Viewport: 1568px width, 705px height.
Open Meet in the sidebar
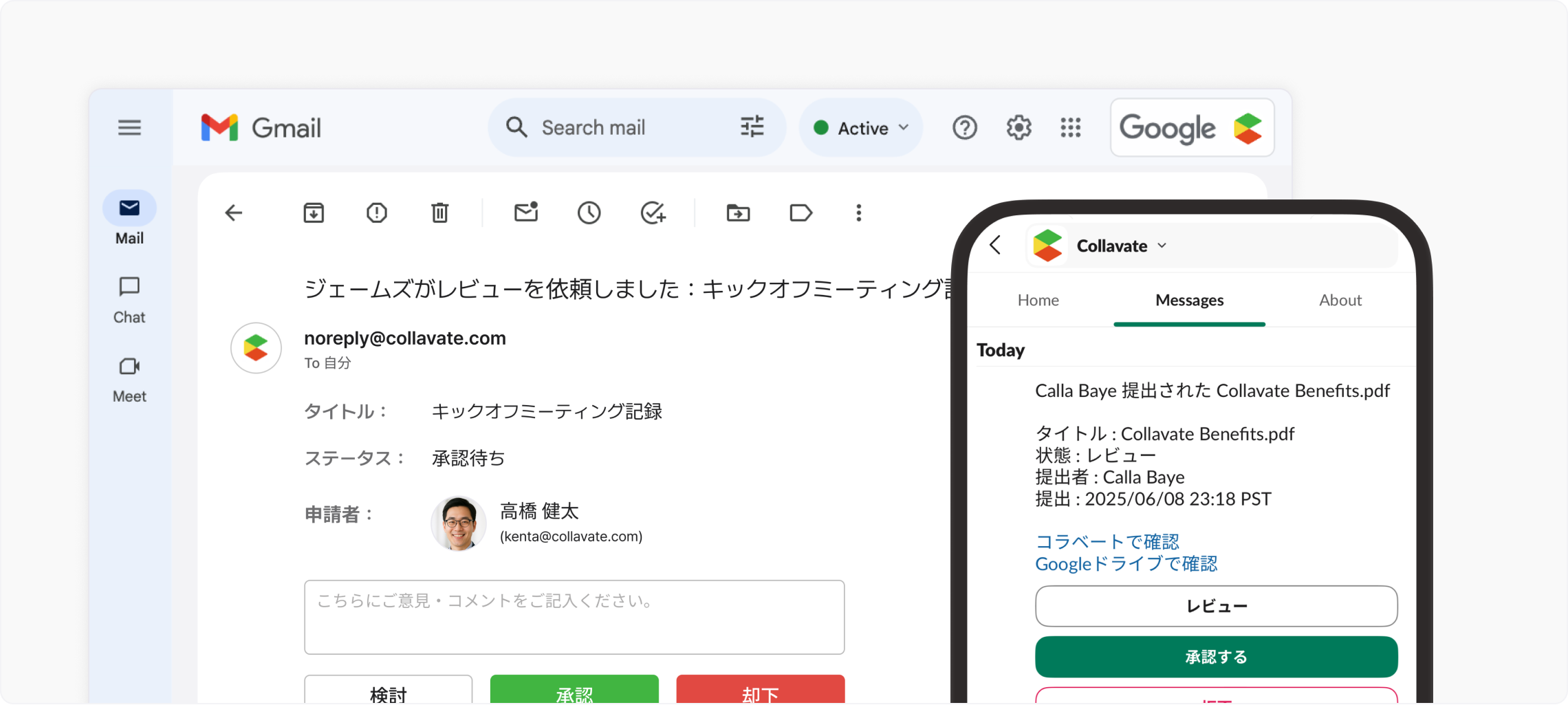tap(129, 380)
